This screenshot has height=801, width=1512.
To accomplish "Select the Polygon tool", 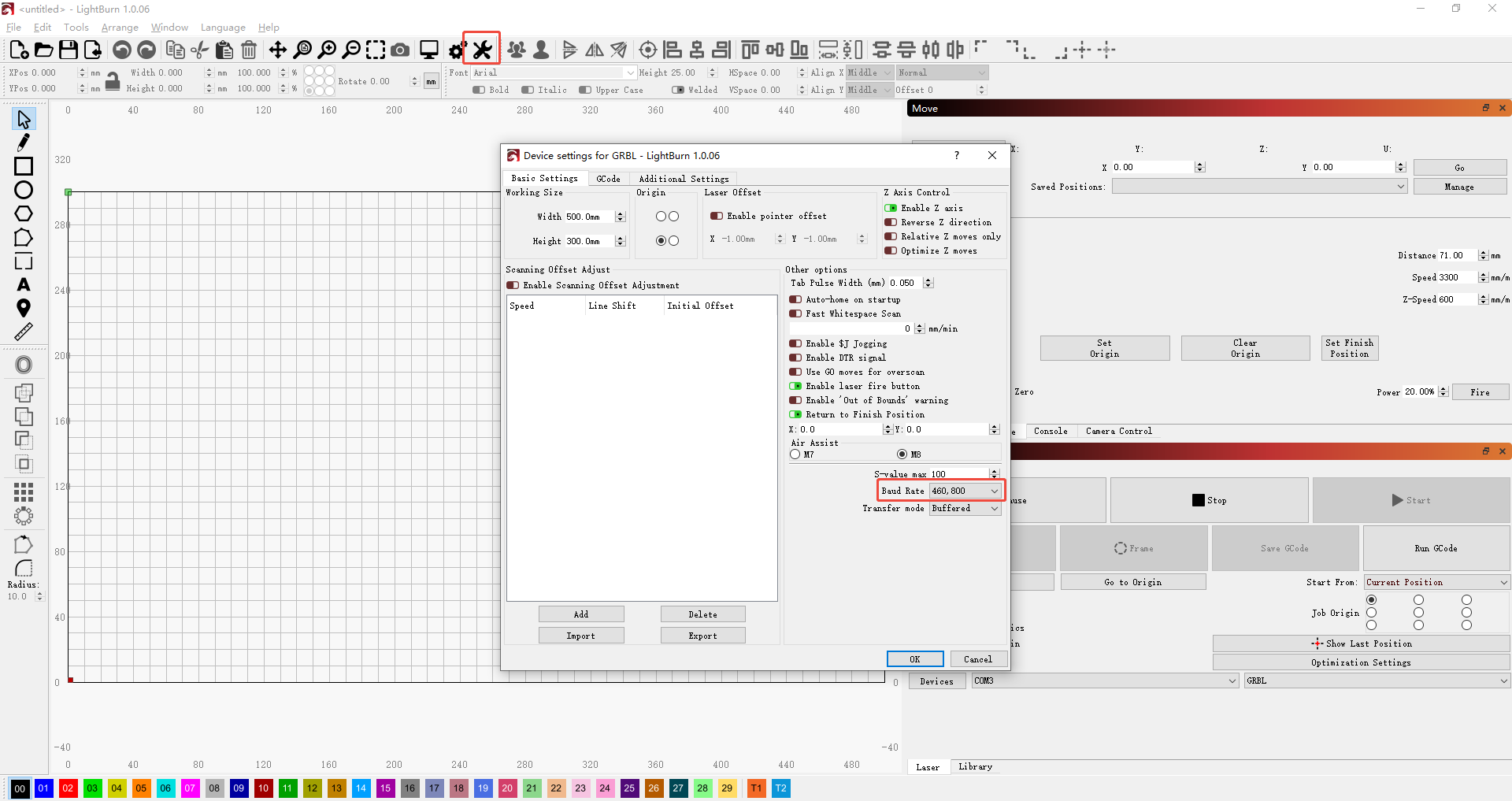I will (x=24, y=213).
